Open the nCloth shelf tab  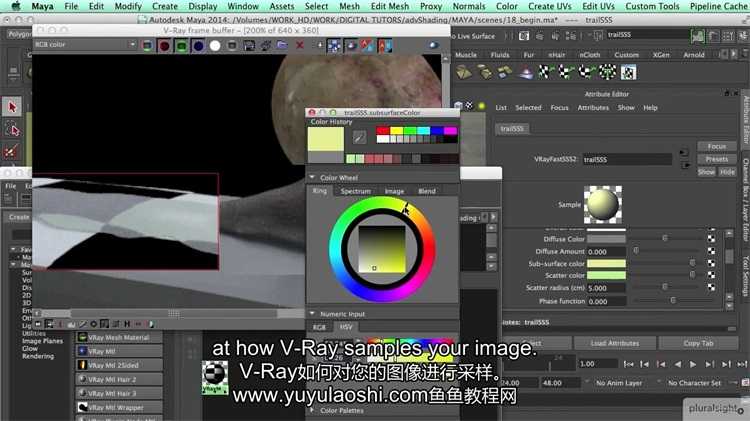(589, 55)
